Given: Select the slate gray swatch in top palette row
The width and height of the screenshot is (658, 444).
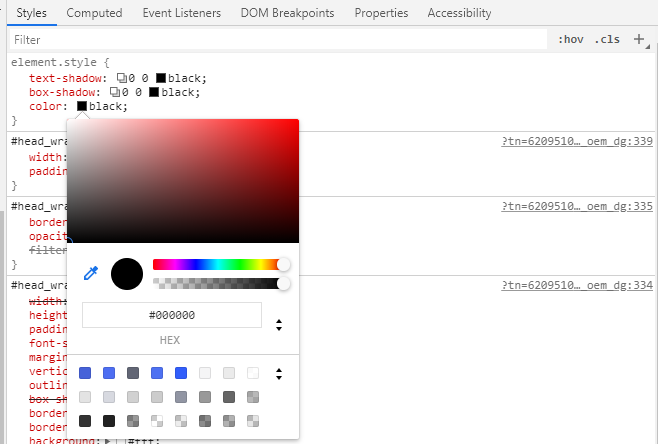Looking at the screenshot, I should 133,373.
